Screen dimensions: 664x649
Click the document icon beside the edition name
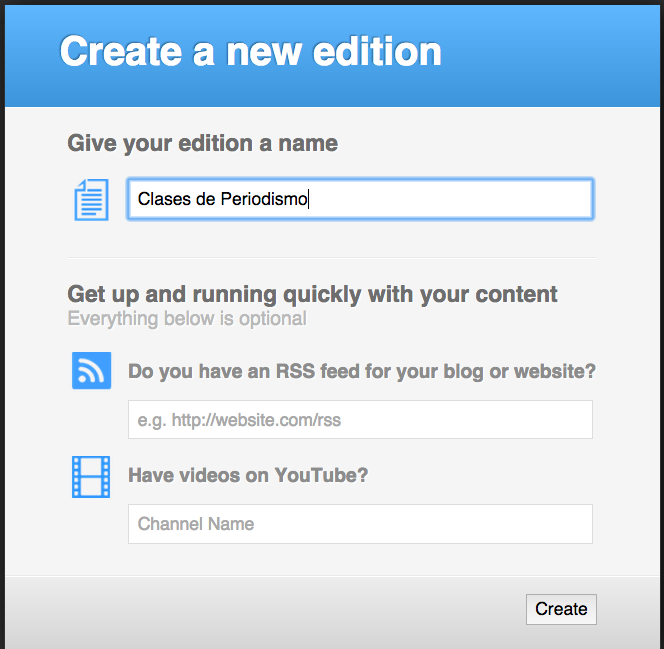(x=91, y=199)
